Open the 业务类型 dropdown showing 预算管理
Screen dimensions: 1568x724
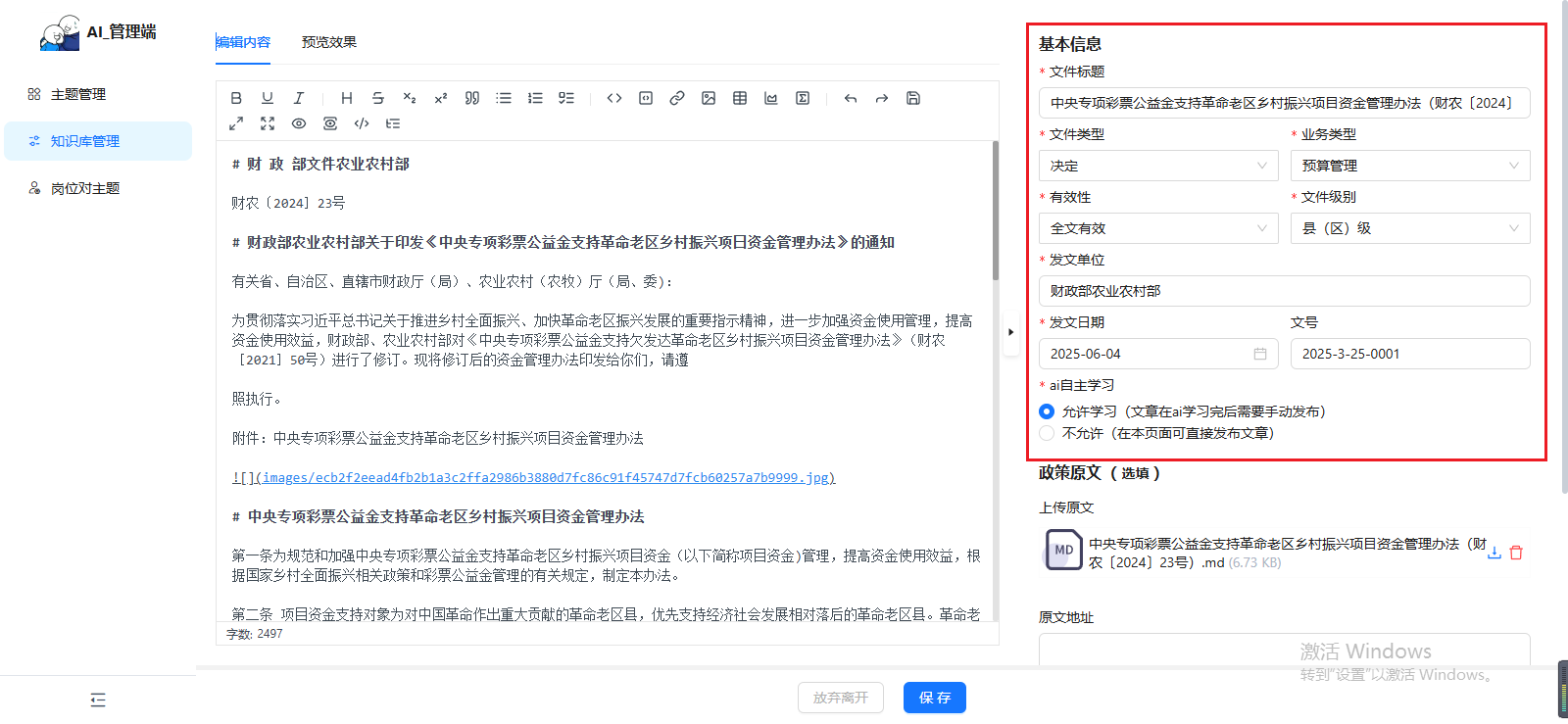pos(1409,166)
